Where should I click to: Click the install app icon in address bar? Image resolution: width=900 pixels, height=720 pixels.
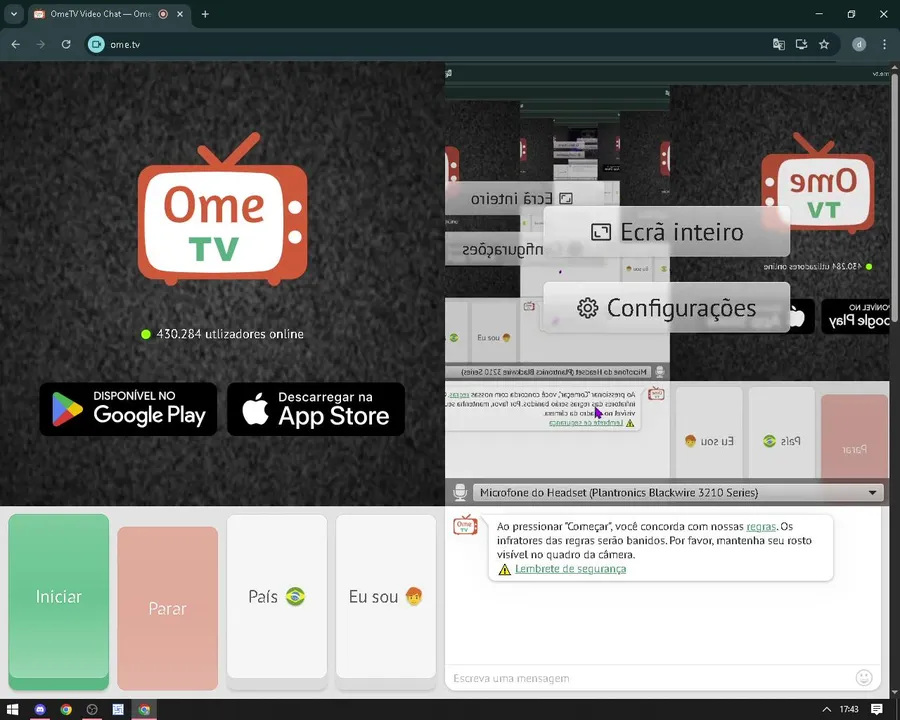pos(801,44)
